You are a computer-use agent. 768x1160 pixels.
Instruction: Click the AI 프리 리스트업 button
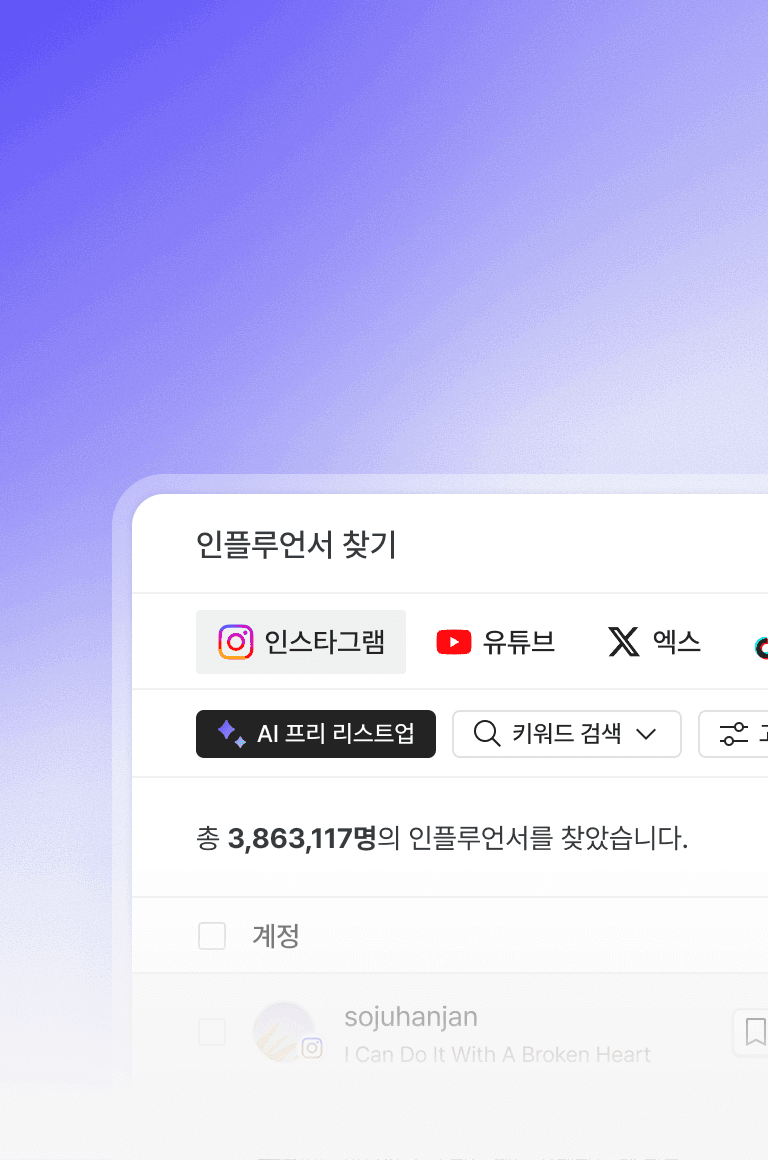tap(316, 734)
